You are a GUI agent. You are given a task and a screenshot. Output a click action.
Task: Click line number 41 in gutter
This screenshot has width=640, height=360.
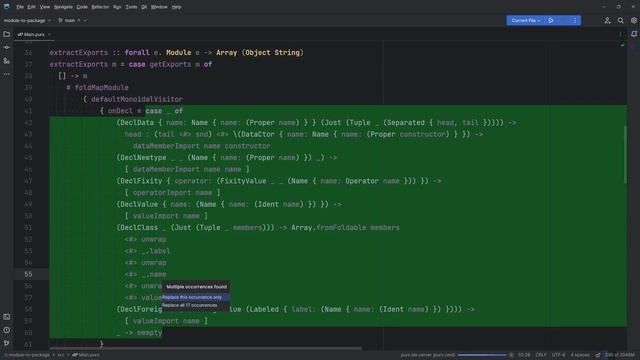point(28,111)
